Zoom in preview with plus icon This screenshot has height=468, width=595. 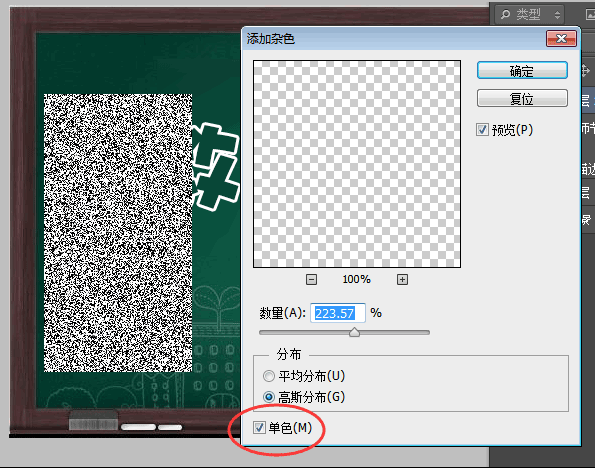point(402,280)
